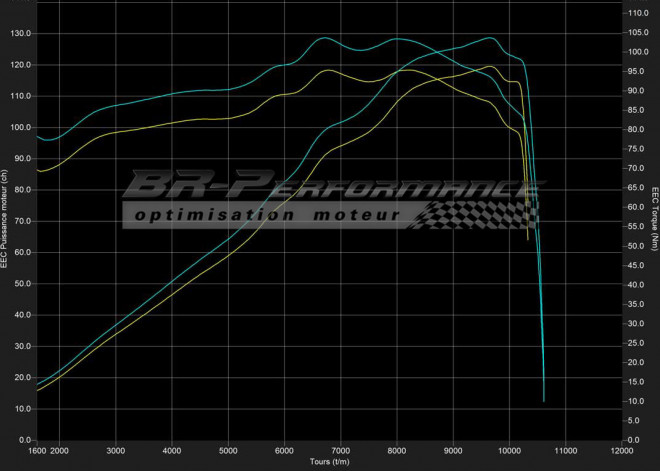
Task: Select the 'Tours (t/m)' x-axis title
Action: coord(329,462)
